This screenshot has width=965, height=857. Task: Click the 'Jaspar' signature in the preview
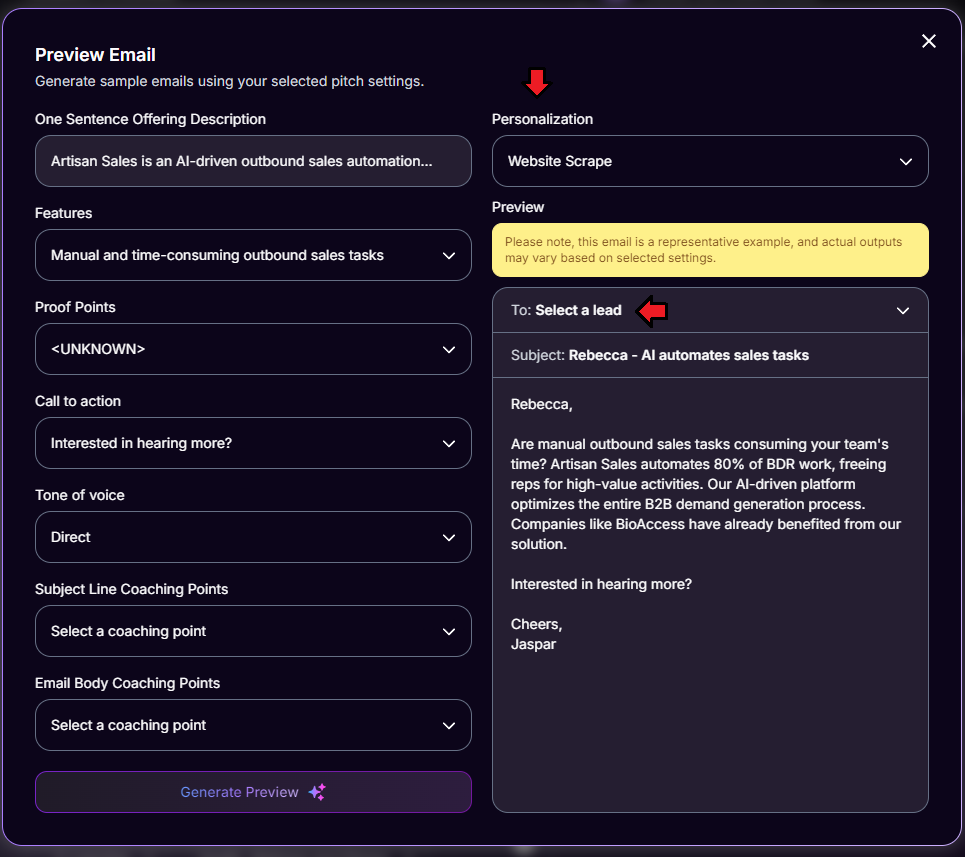tap(533, 644)
